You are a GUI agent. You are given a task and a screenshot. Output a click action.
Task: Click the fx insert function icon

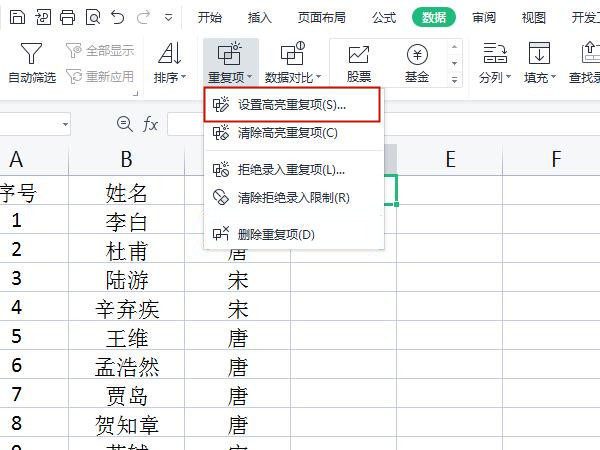151,124
